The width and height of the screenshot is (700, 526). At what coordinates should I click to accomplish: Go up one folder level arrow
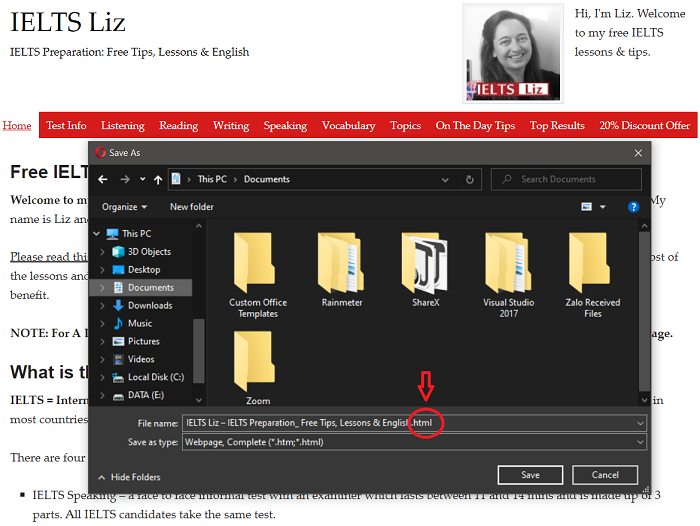point(158,180)
